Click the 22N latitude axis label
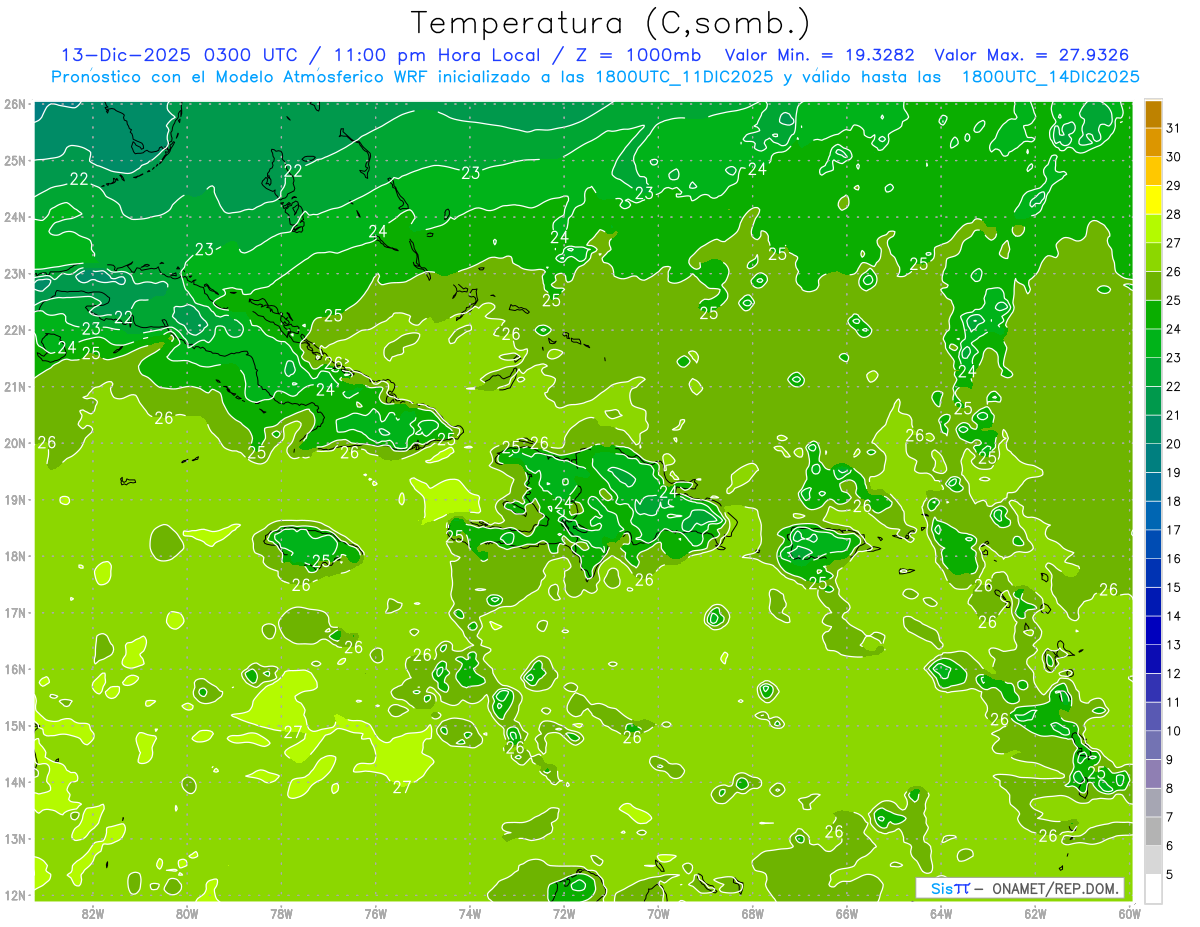The height and width of the screenshot is (927, 1200). (15, 330)
